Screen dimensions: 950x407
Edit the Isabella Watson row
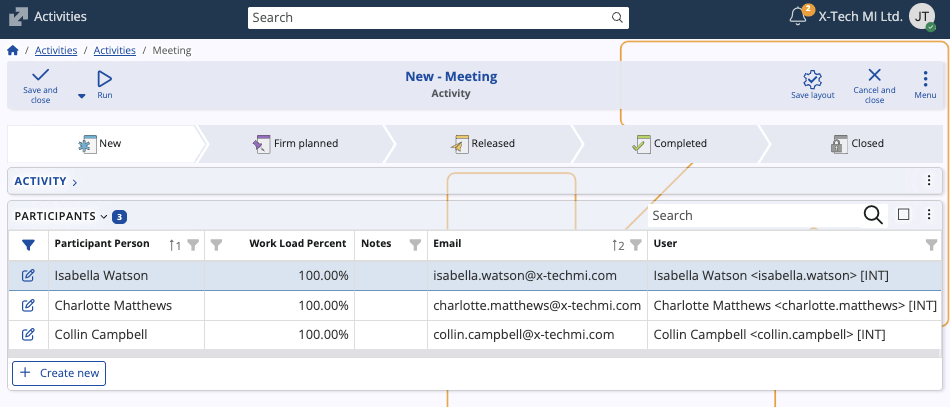click(x=28, y=275)
